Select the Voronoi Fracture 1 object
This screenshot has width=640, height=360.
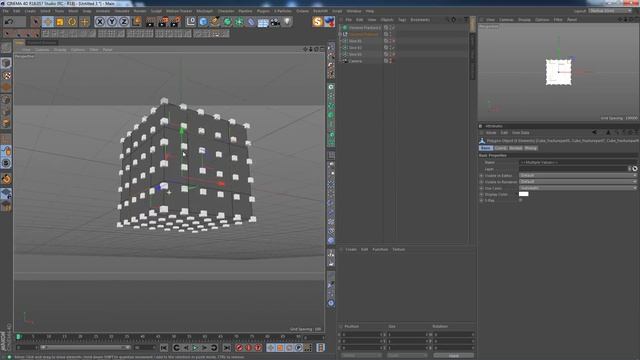pyautogui.click(x=365, y=28)
